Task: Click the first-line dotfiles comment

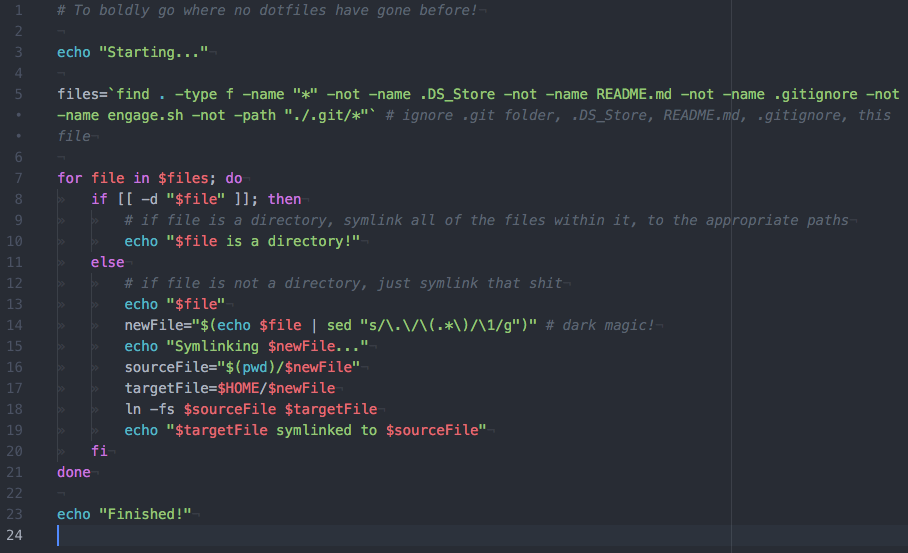Action: coord(267,10)
